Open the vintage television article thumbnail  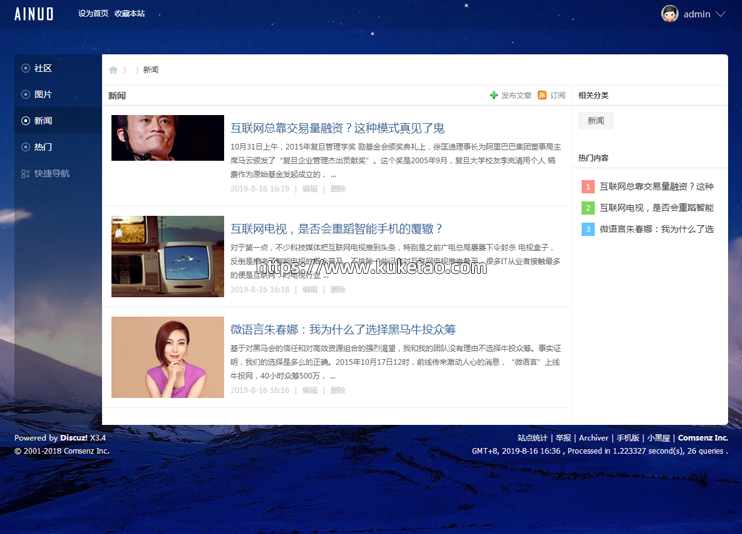point(167,256)
